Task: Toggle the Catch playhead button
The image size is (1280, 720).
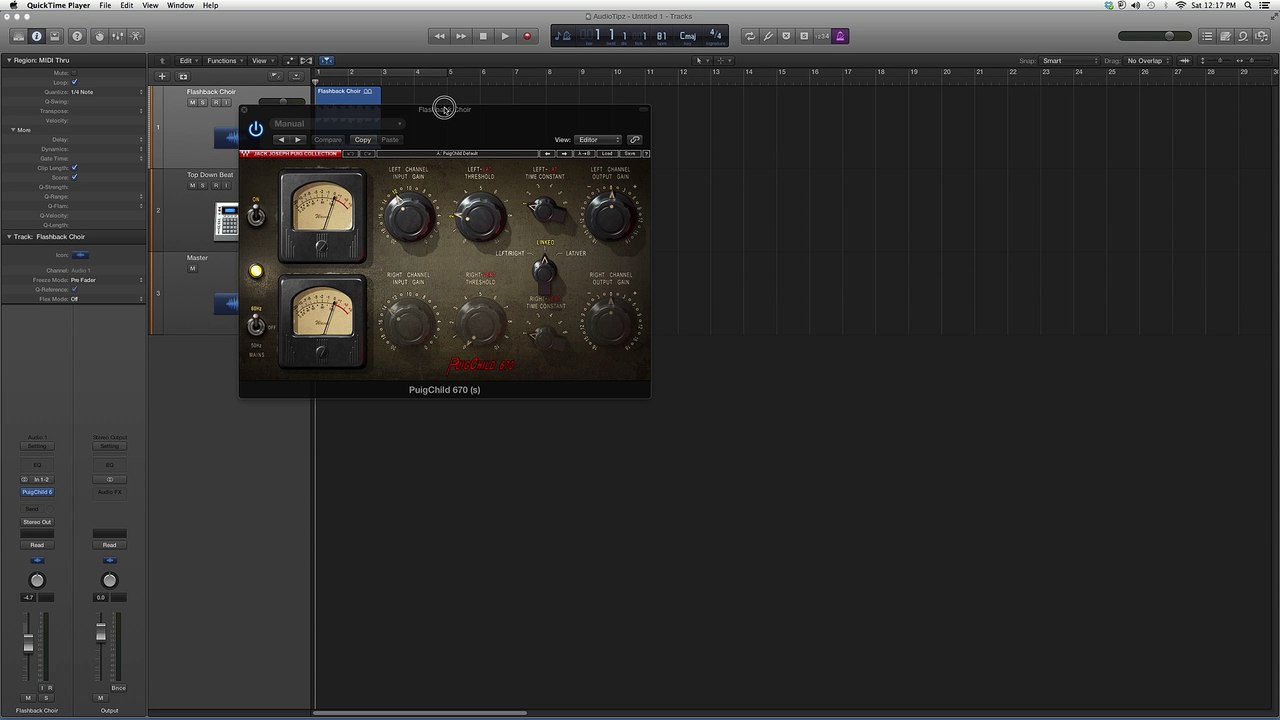Action: [x=327, y=61]
